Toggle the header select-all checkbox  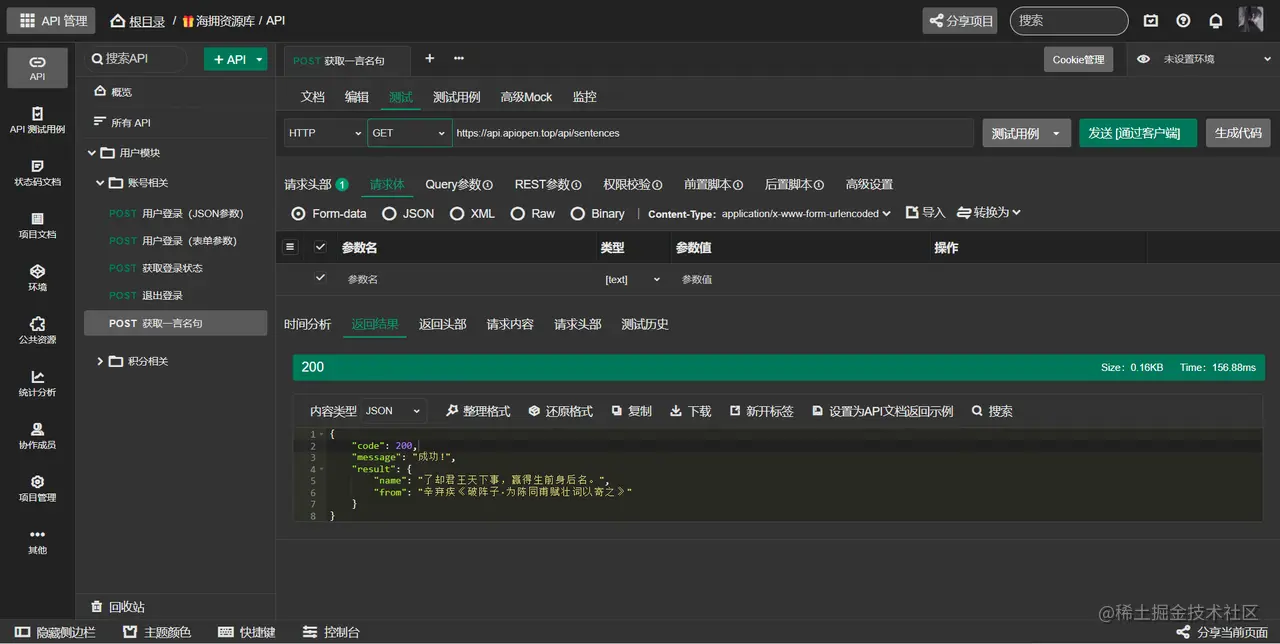pyautogui.click(x=320, y=247)
